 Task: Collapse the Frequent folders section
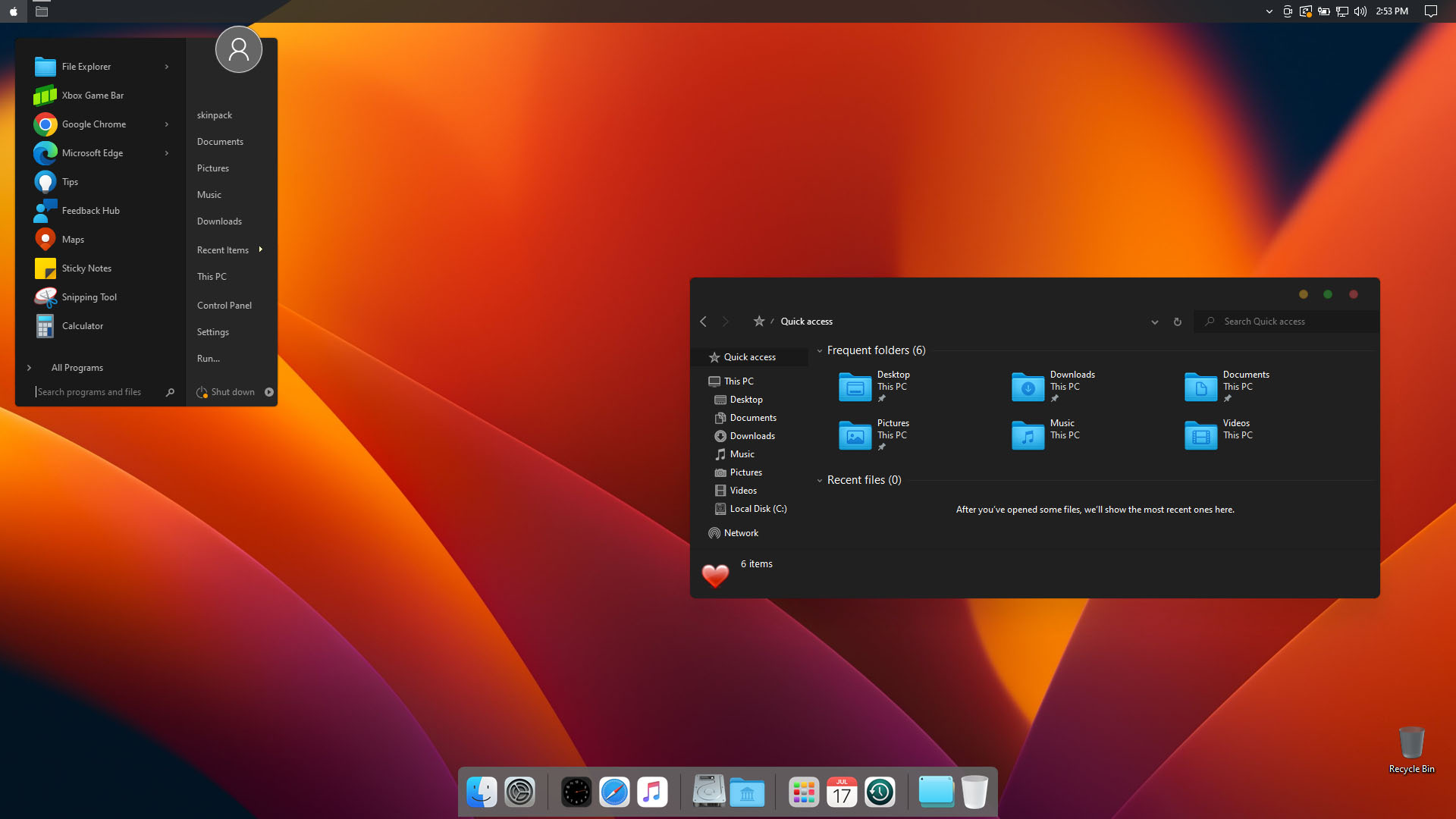(x=820, y=351)
